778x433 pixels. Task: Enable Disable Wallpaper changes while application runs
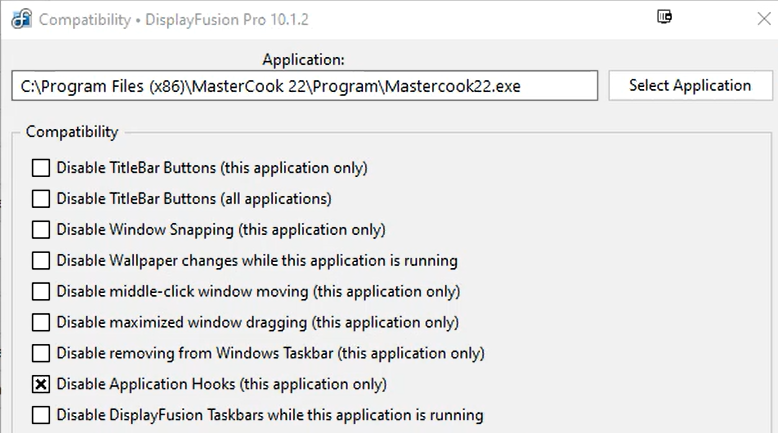tap(41, 260)
